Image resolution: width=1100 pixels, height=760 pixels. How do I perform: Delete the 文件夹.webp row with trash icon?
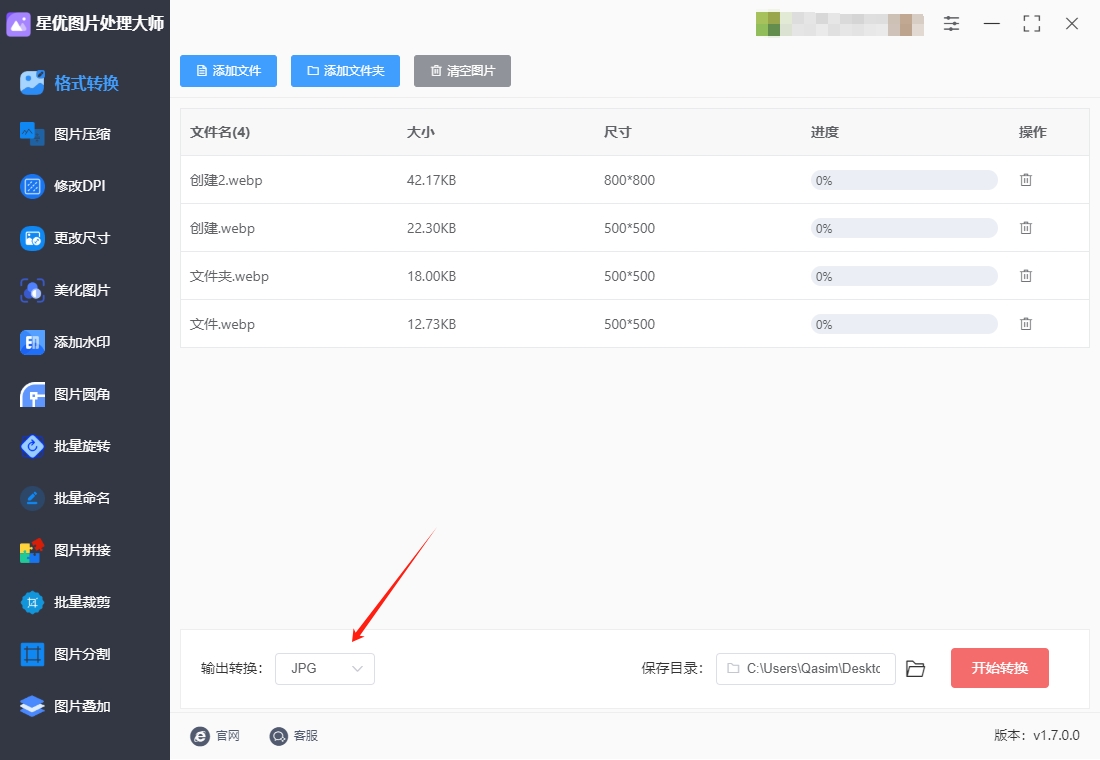point(1026,276)
